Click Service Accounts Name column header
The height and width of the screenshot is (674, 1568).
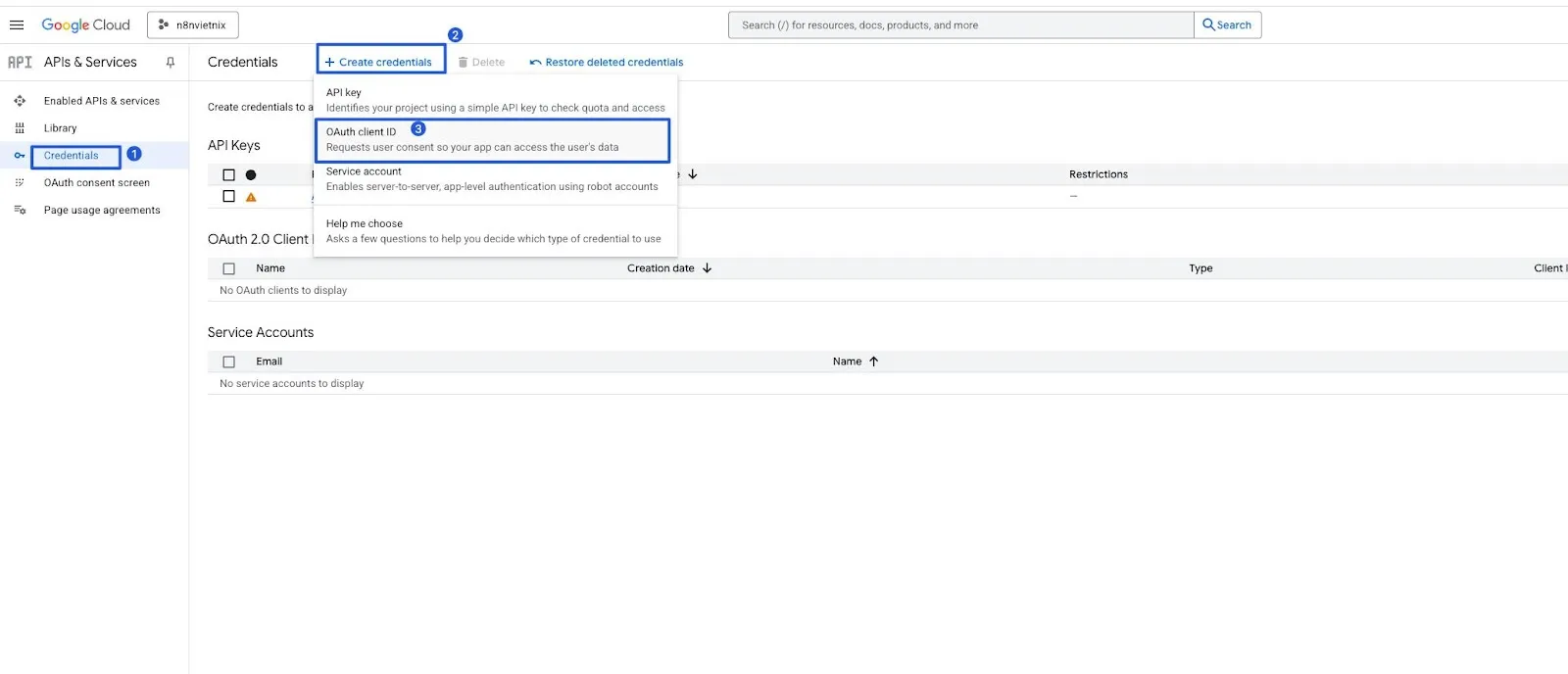coord(847,361)
